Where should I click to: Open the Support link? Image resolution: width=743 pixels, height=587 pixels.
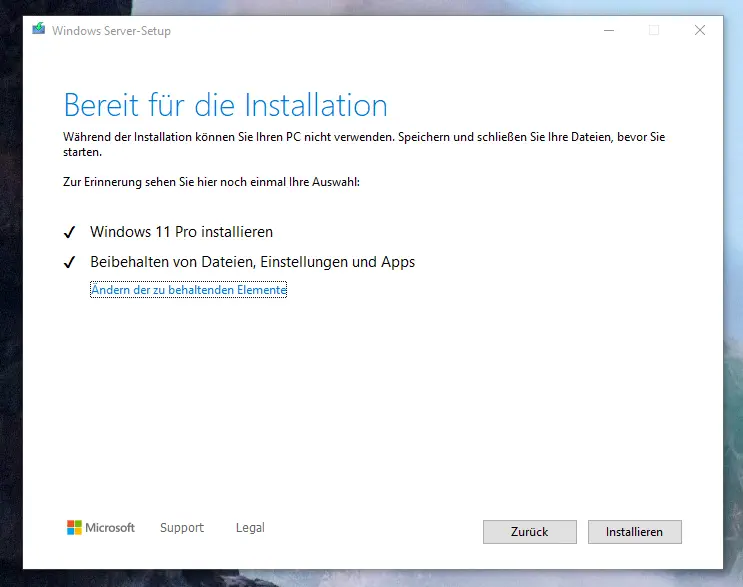tap(182, 527)
